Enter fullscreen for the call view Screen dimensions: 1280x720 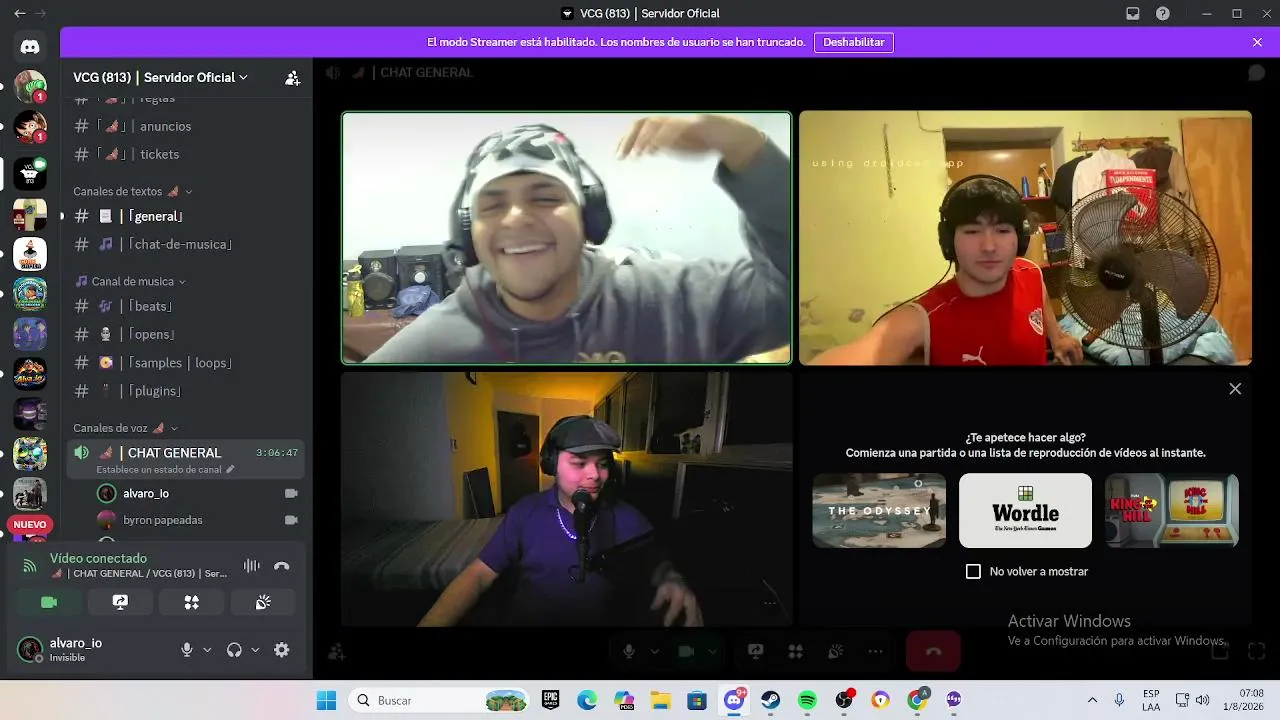point(1257,652)
